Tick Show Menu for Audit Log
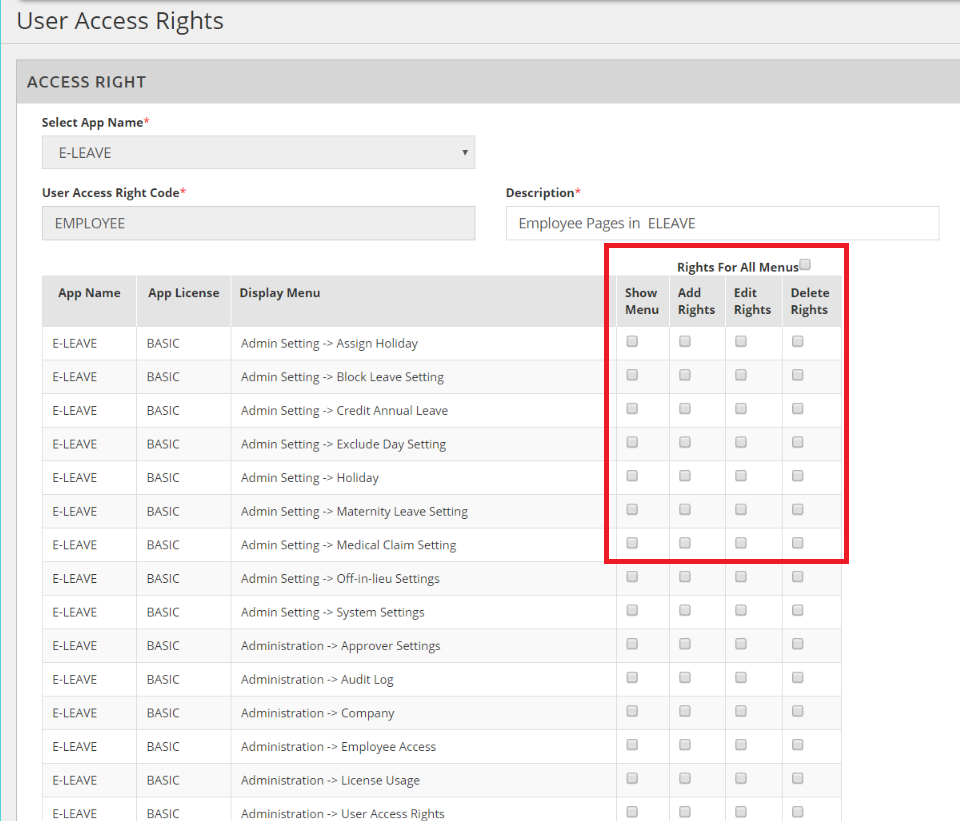 (x=632, y=677)
